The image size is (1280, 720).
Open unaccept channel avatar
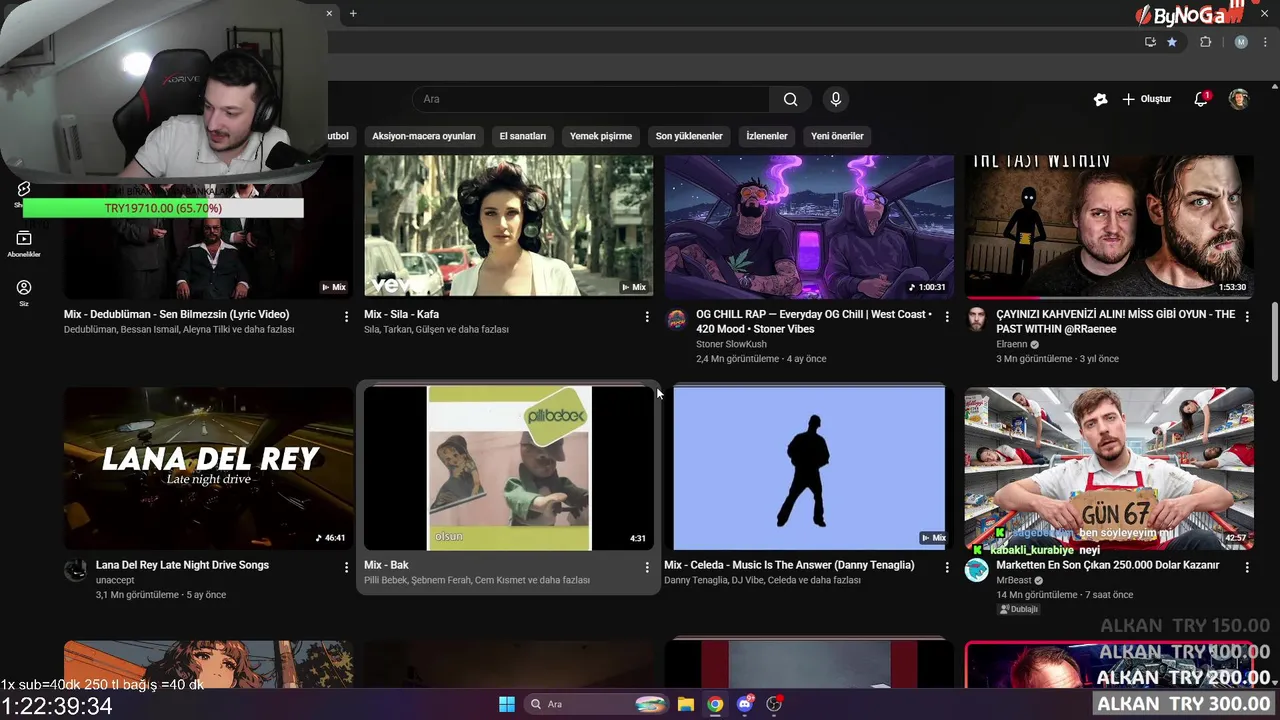pyautogui.click(x=76, y=571)
